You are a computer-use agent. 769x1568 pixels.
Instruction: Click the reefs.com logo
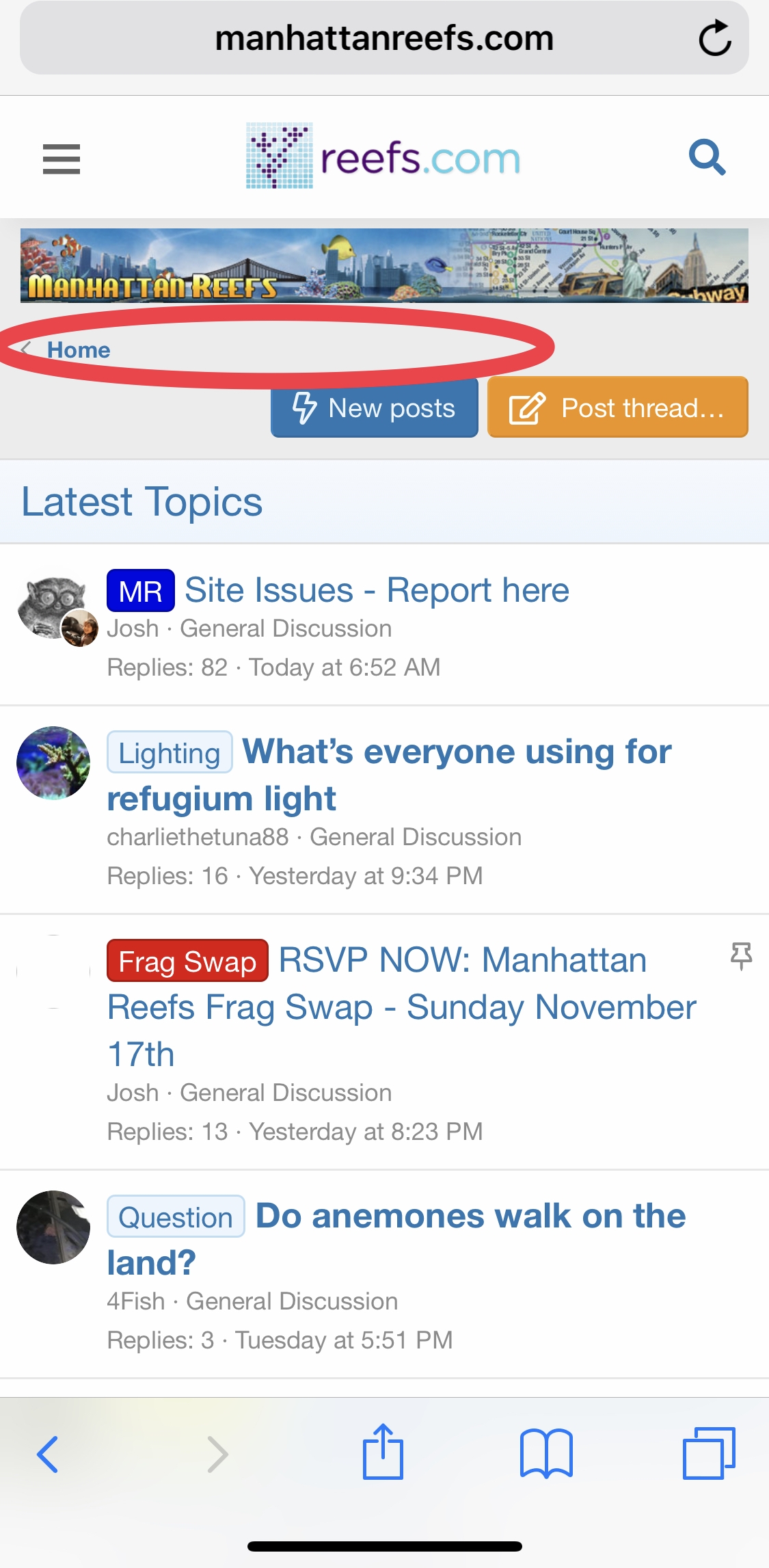pyautogui.click(x=383, y=157)
